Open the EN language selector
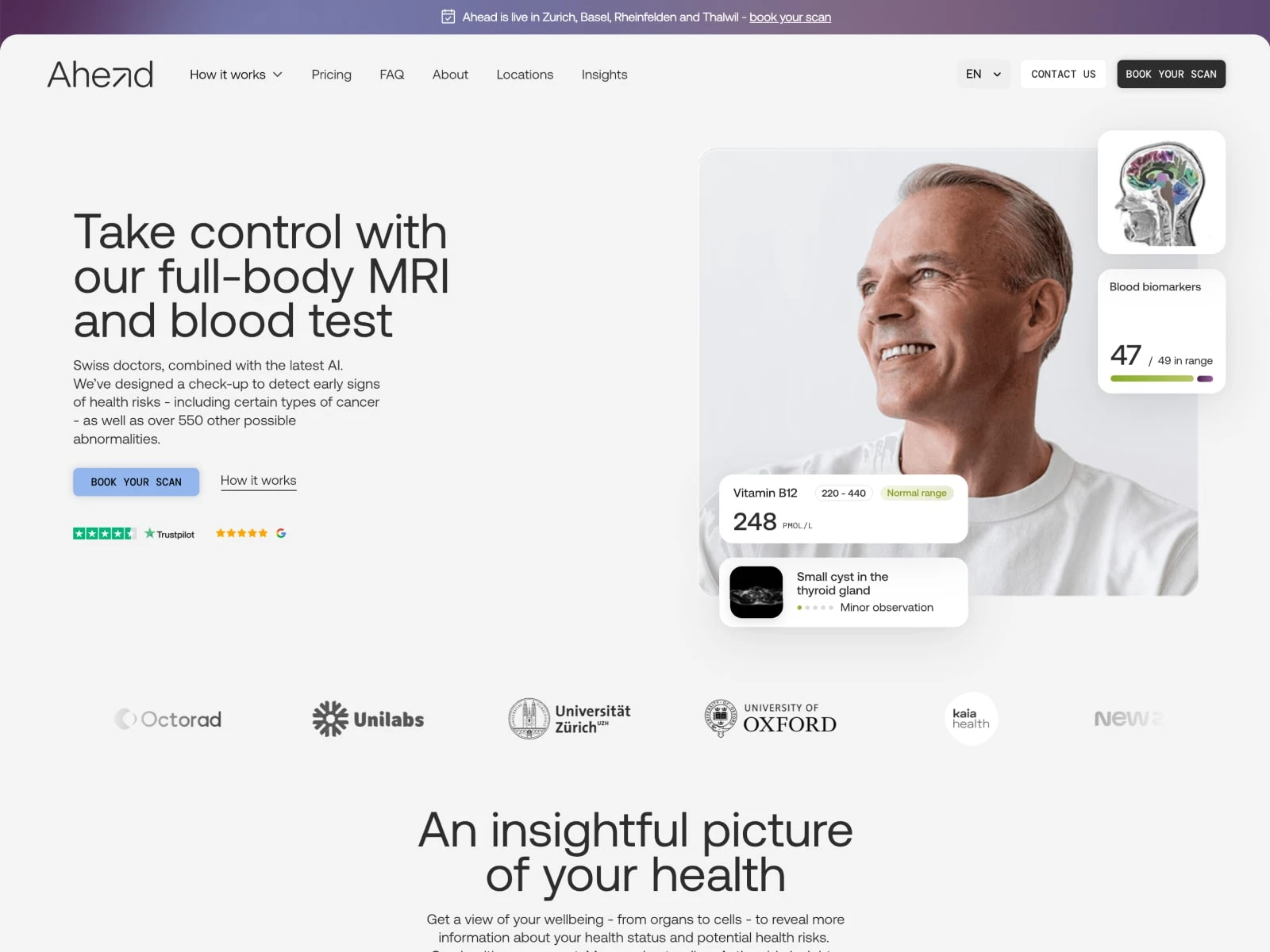Viewport: 1270px width, 952px height. [x=983, y=74]
